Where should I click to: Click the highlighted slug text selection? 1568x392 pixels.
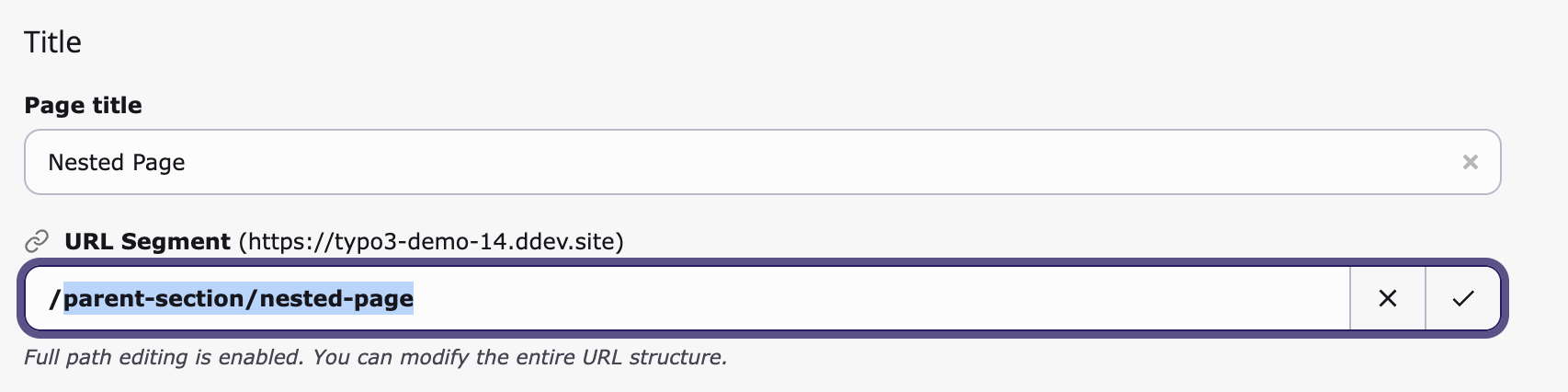coord(239,298)
